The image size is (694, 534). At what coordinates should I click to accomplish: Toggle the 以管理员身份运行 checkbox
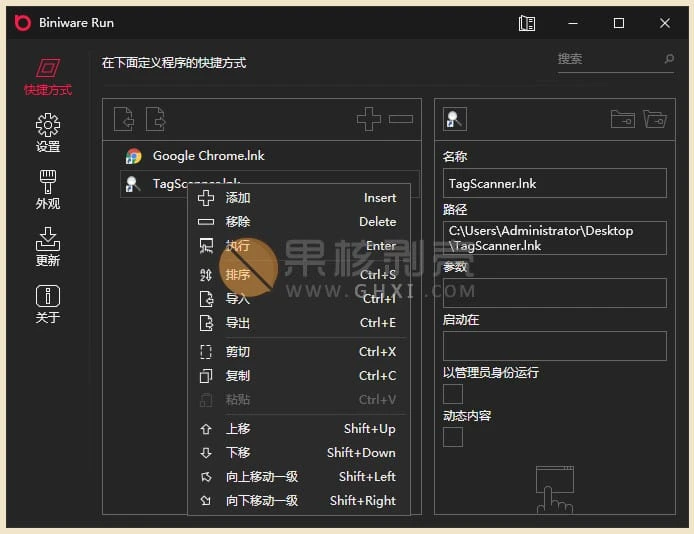(x=453, y=394)
